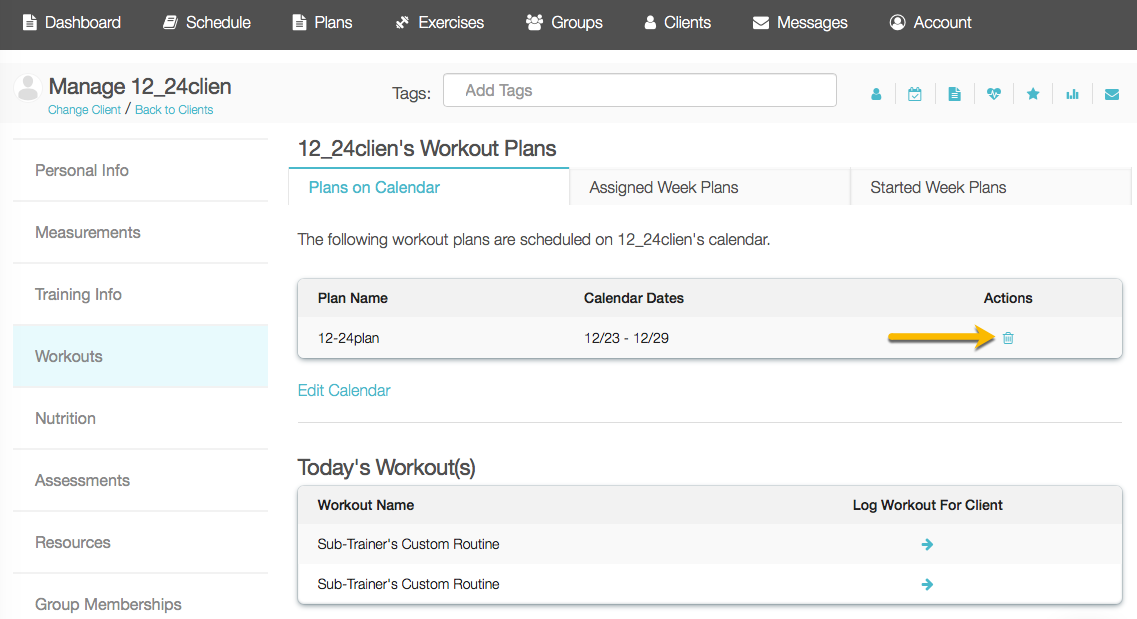Select Measurements in the sidebar
Viewport: 1137px width, 619px height.
coord(141,232)
